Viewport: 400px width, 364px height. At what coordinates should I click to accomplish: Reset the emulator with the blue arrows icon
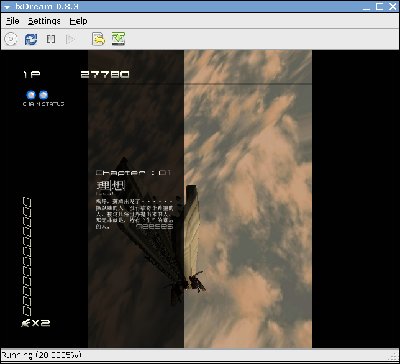click(31, 39)
